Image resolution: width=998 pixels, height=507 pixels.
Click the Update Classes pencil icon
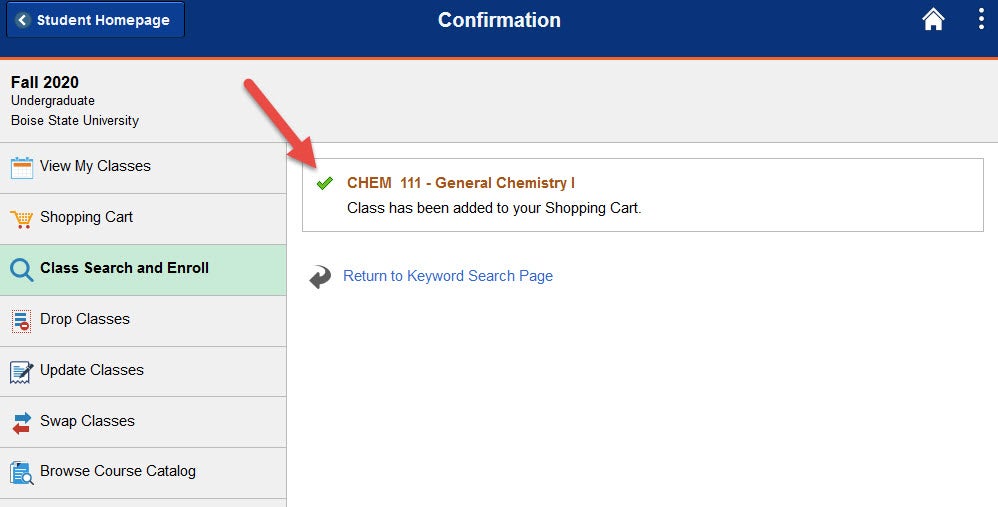(22, 372)
